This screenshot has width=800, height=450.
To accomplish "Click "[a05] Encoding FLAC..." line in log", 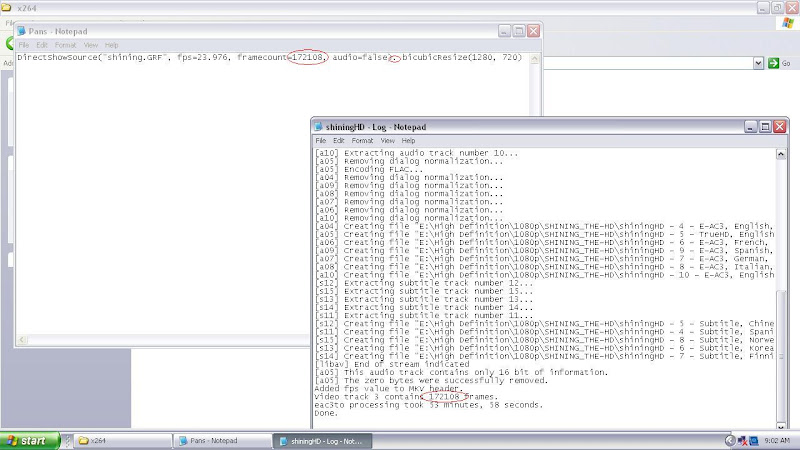I will point(369,169).
